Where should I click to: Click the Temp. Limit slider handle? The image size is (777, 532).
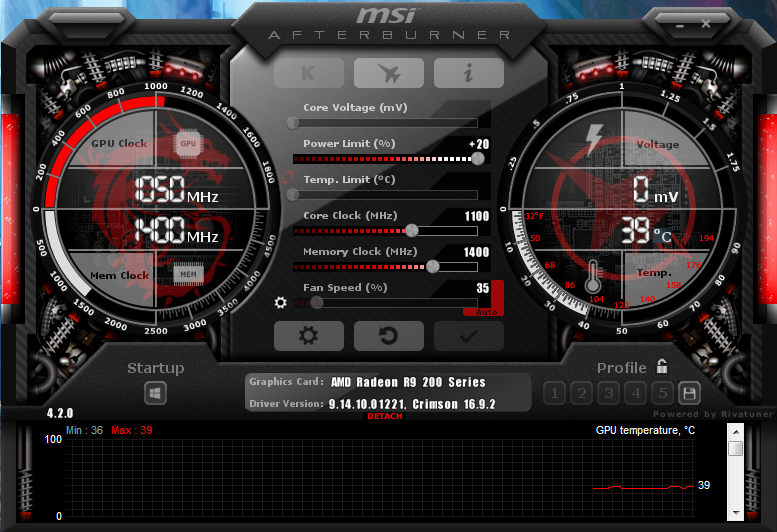[293, 195]
